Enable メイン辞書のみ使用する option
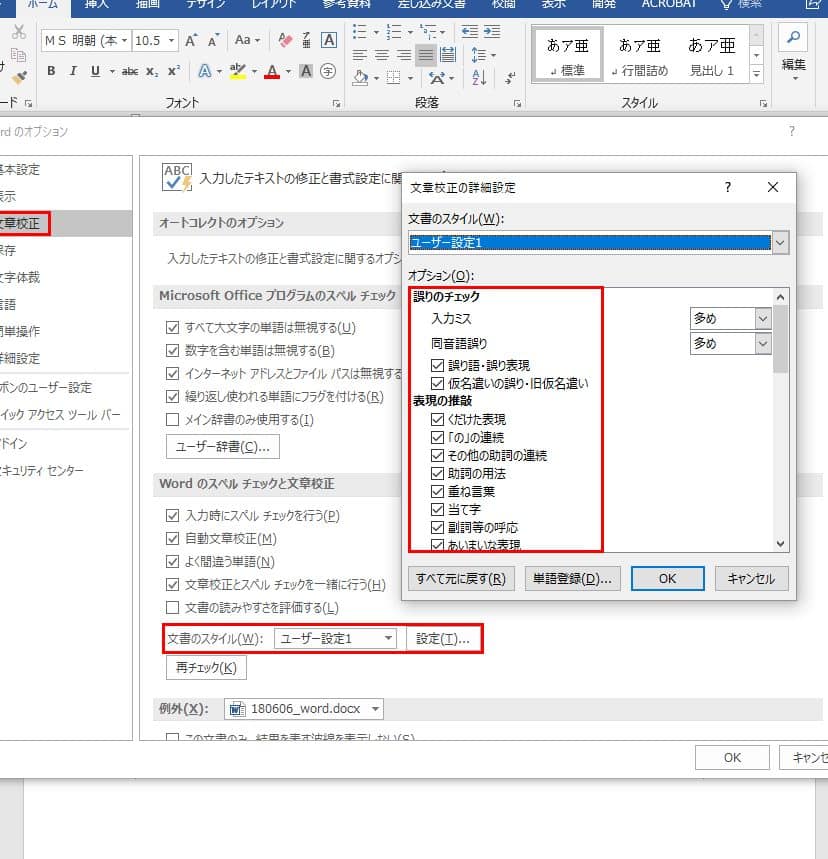Viewport: 828px width, 859px height. tap(172, 419)
